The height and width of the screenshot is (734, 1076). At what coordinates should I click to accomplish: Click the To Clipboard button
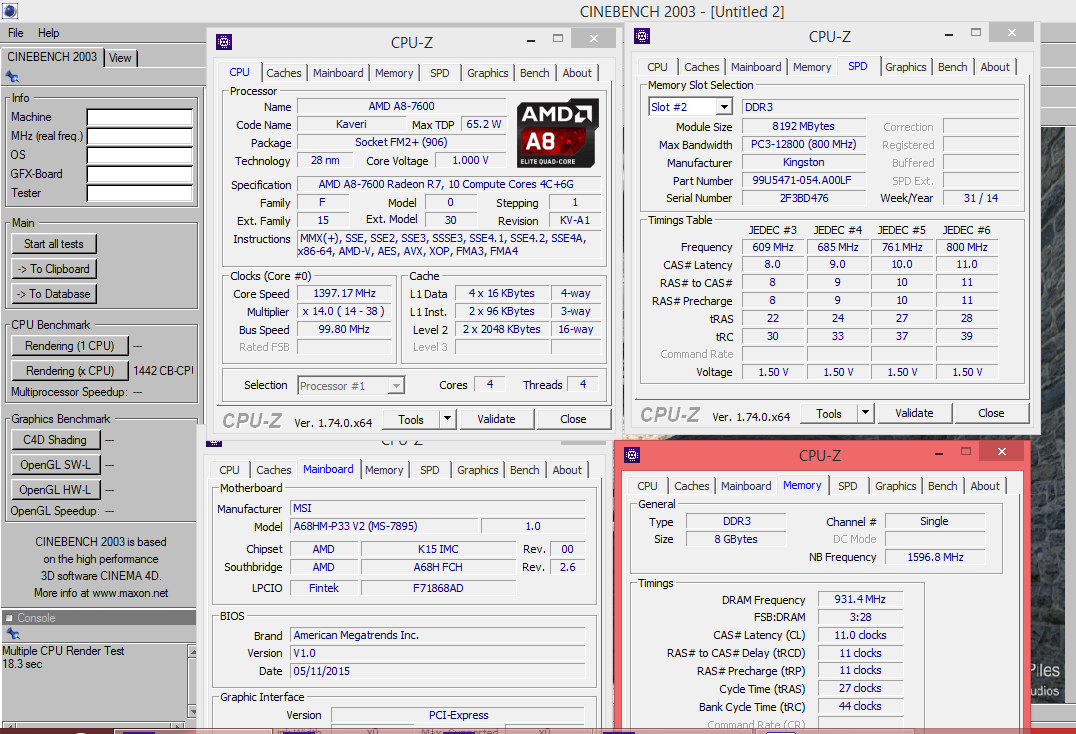pyautogui.click(x=54, y=269)
